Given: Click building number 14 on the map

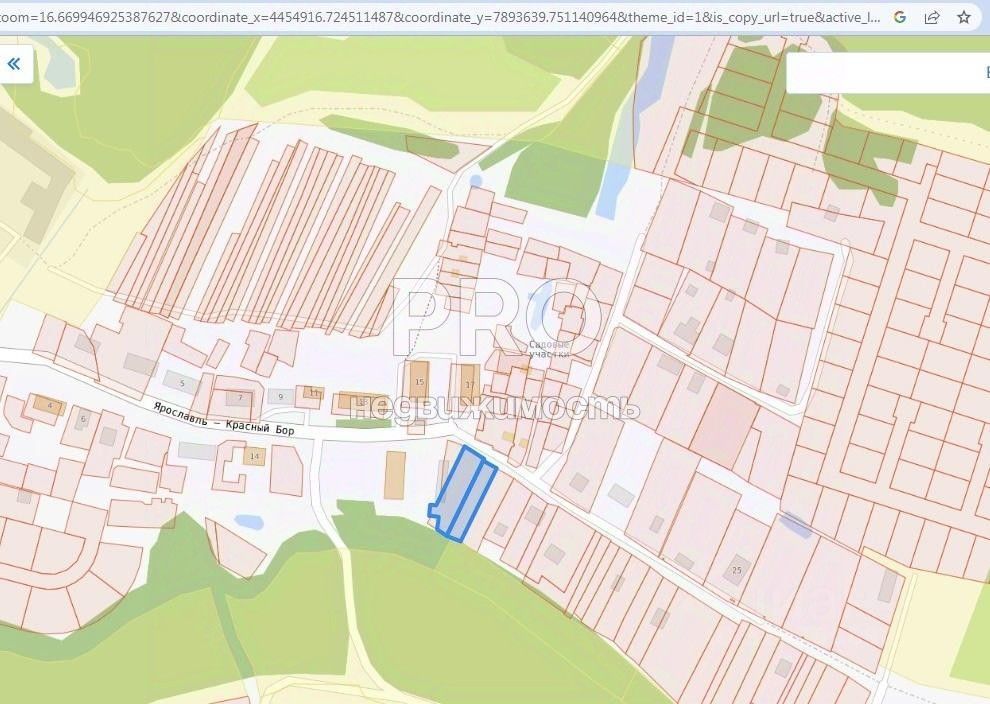Looking at the screenshot, I should (x=254, y=456).
